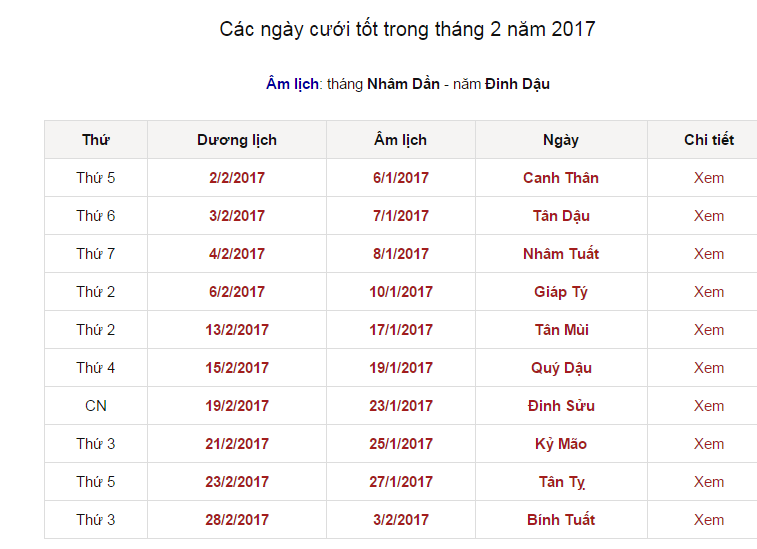The height and width of the screenshot is (549, 757).
Task: Click the lunar date 10/1/2017
Action: click(401, 292)
